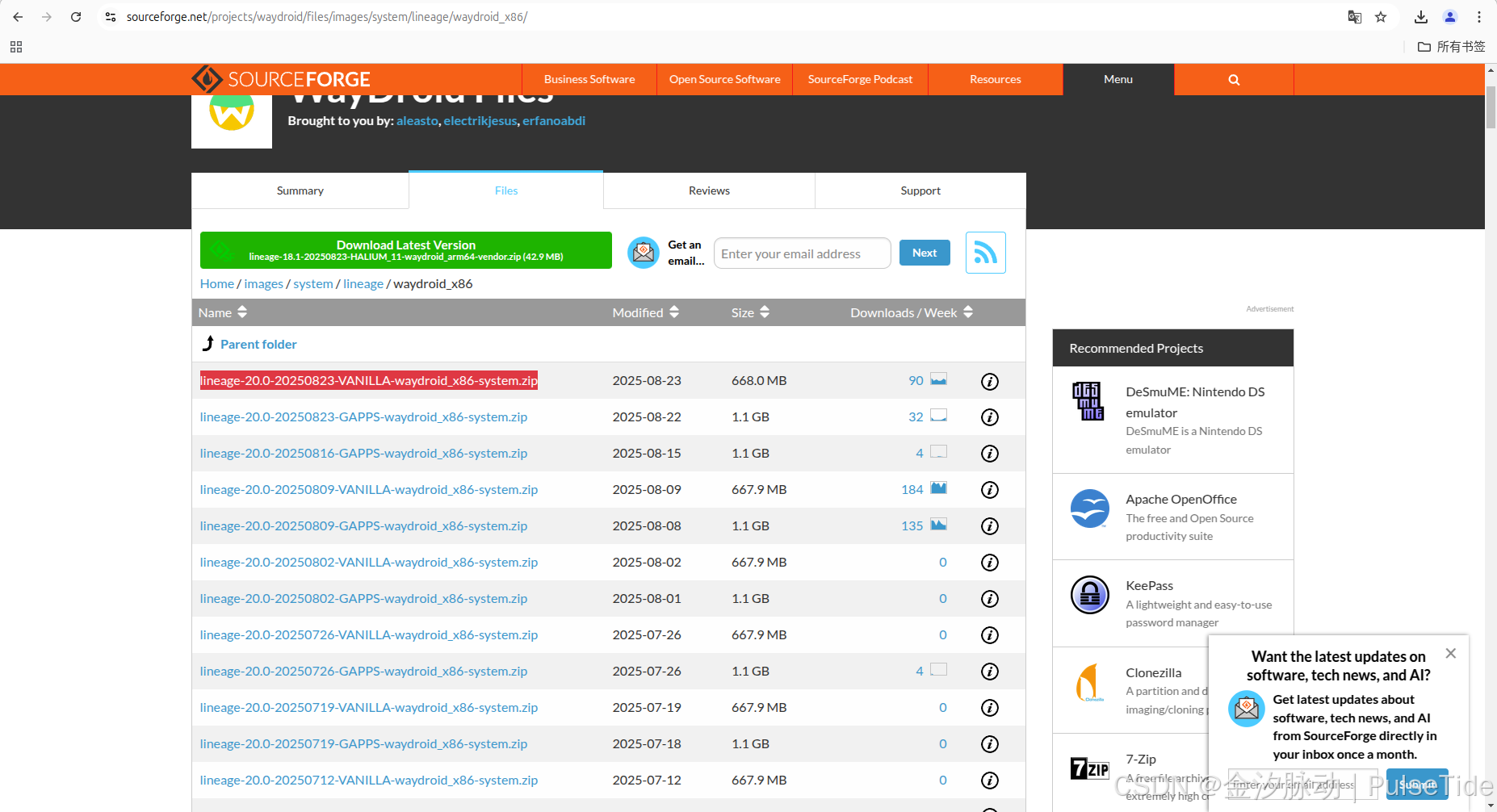Open the electrikjesus author profile link
Image resolution: width=1497 pixels, height=812 pixels.
(480, 121)
